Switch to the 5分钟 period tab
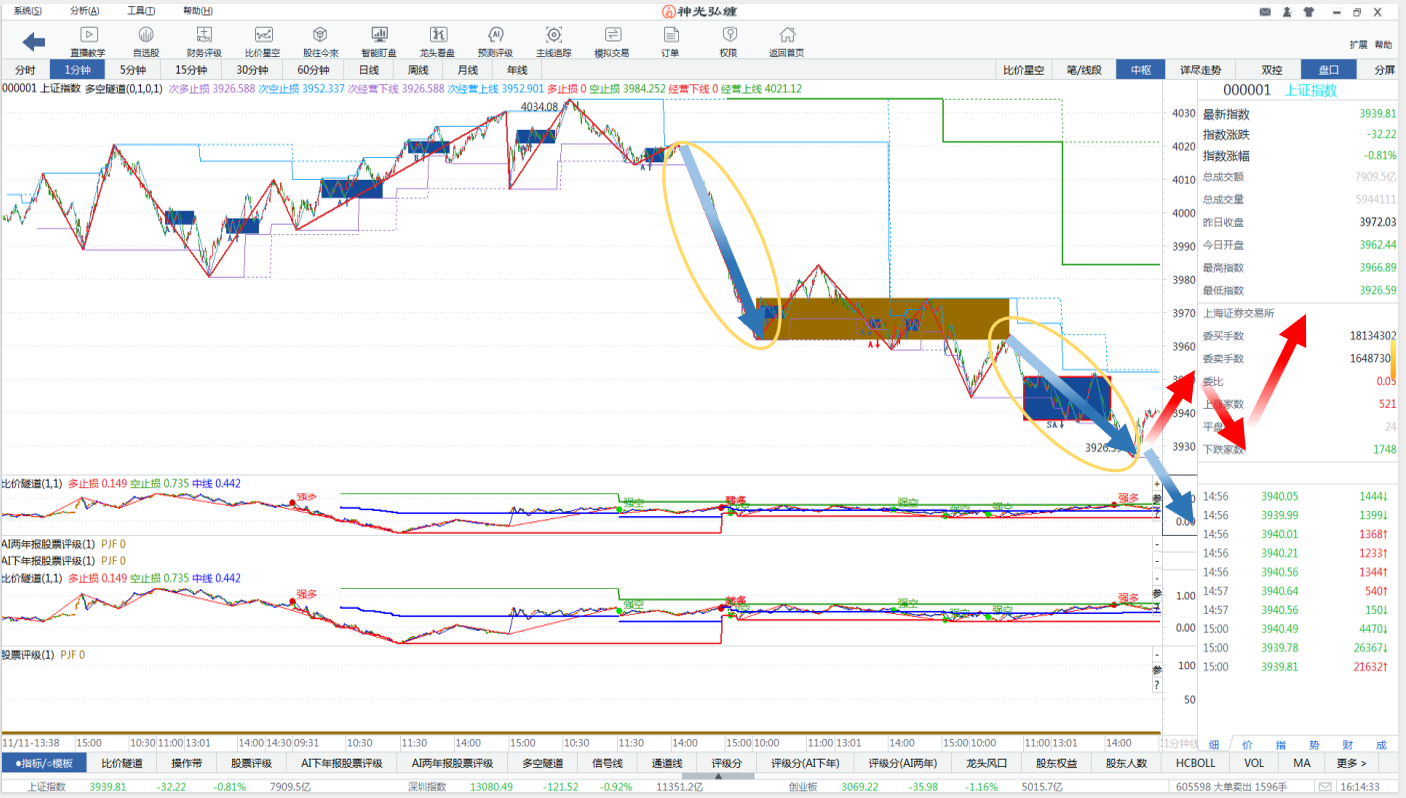The width and height of the screenshot is (1406, 798). click(132, 70)
